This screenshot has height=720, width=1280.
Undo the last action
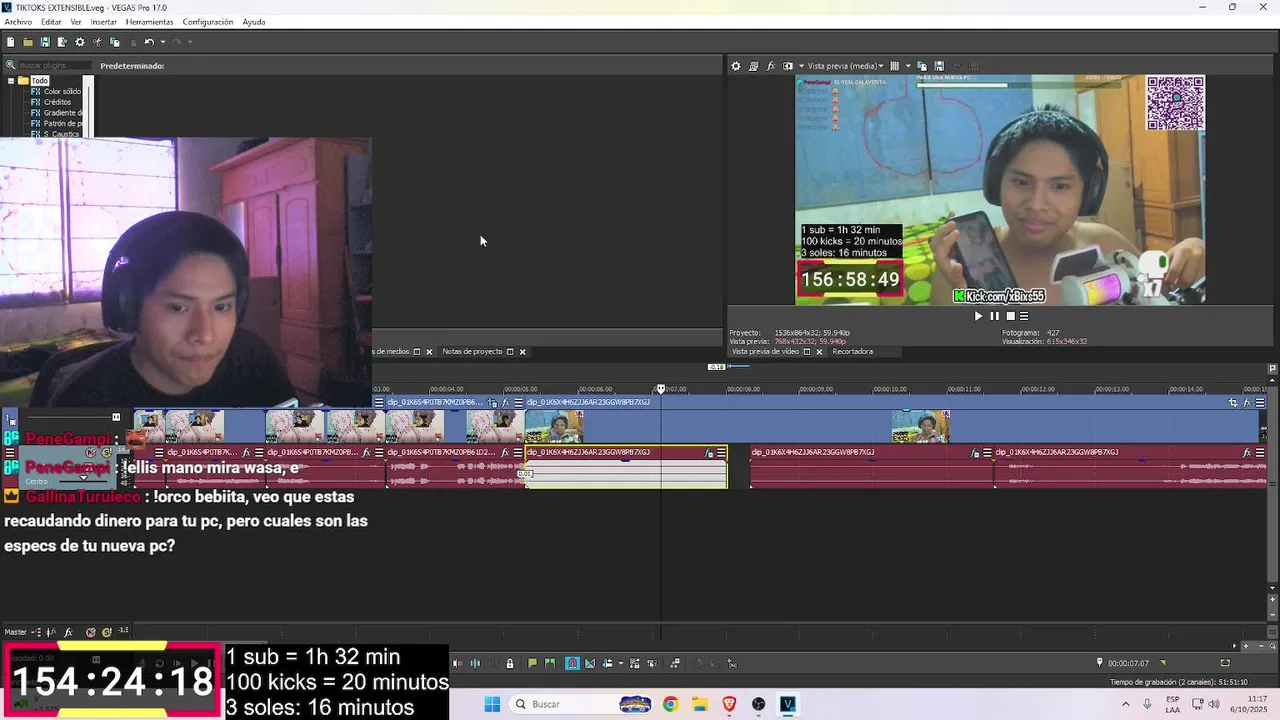149,42
